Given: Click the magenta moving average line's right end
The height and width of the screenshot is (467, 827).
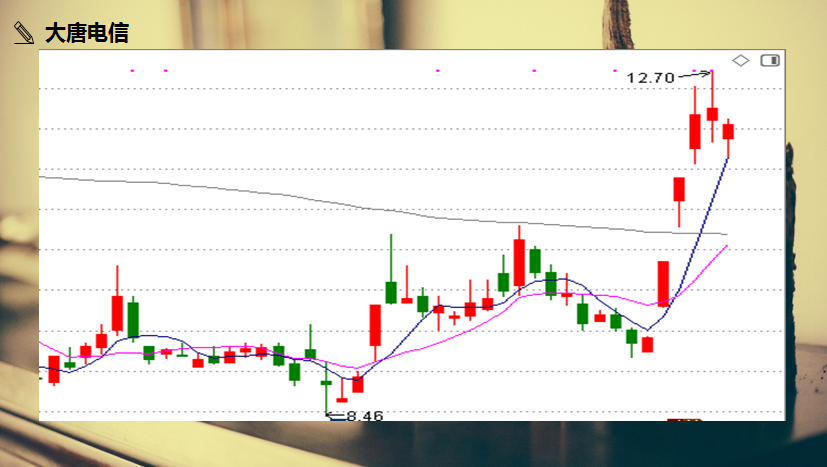Looking at the screenshot, I should pos(725,246).
